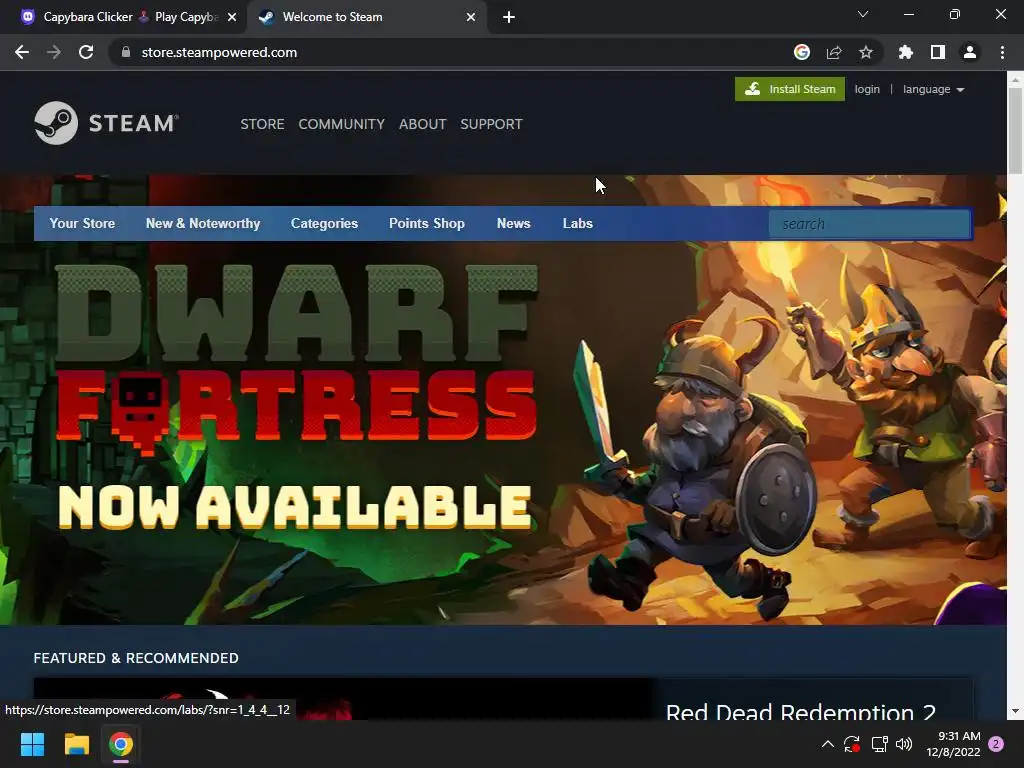
Task: Open the taskbar clock and date
Action: [953, 744]
